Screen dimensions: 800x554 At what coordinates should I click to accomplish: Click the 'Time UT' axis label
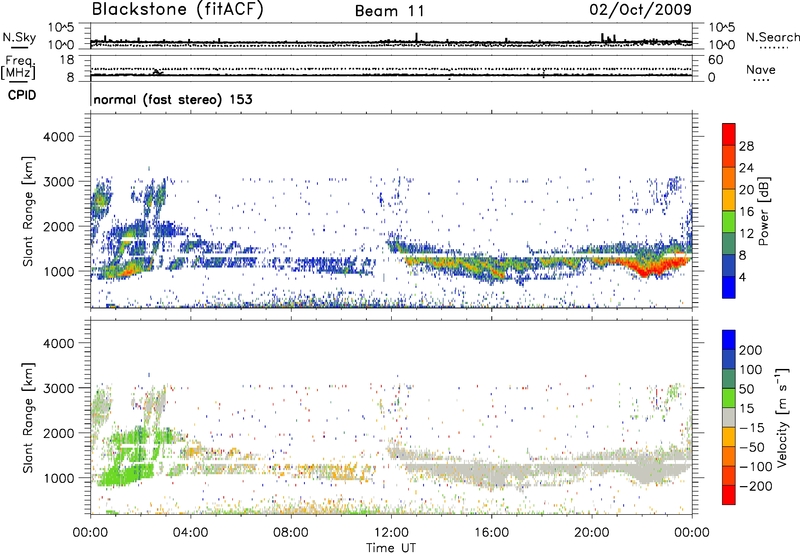[391, 547]
